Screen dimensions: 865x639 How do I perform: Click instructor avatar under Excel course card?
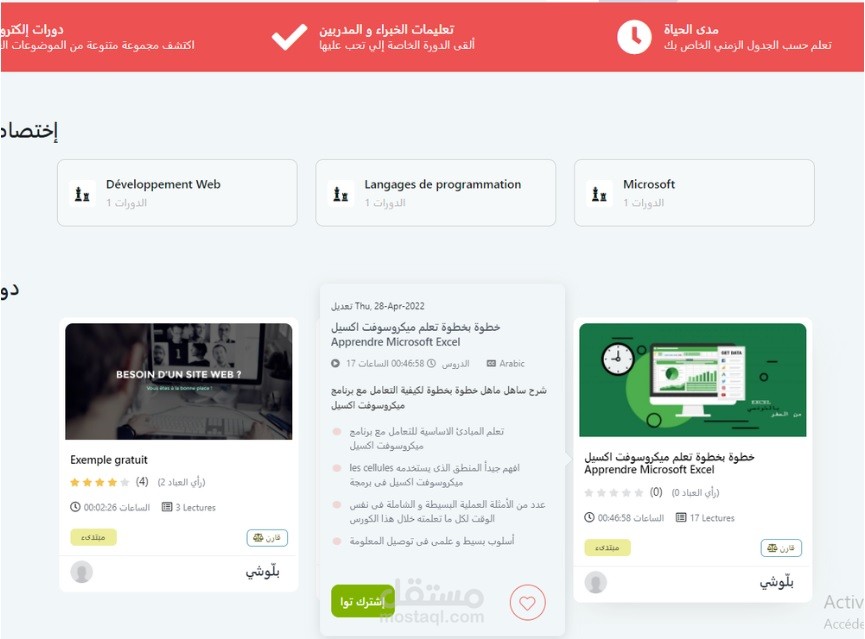596,582
